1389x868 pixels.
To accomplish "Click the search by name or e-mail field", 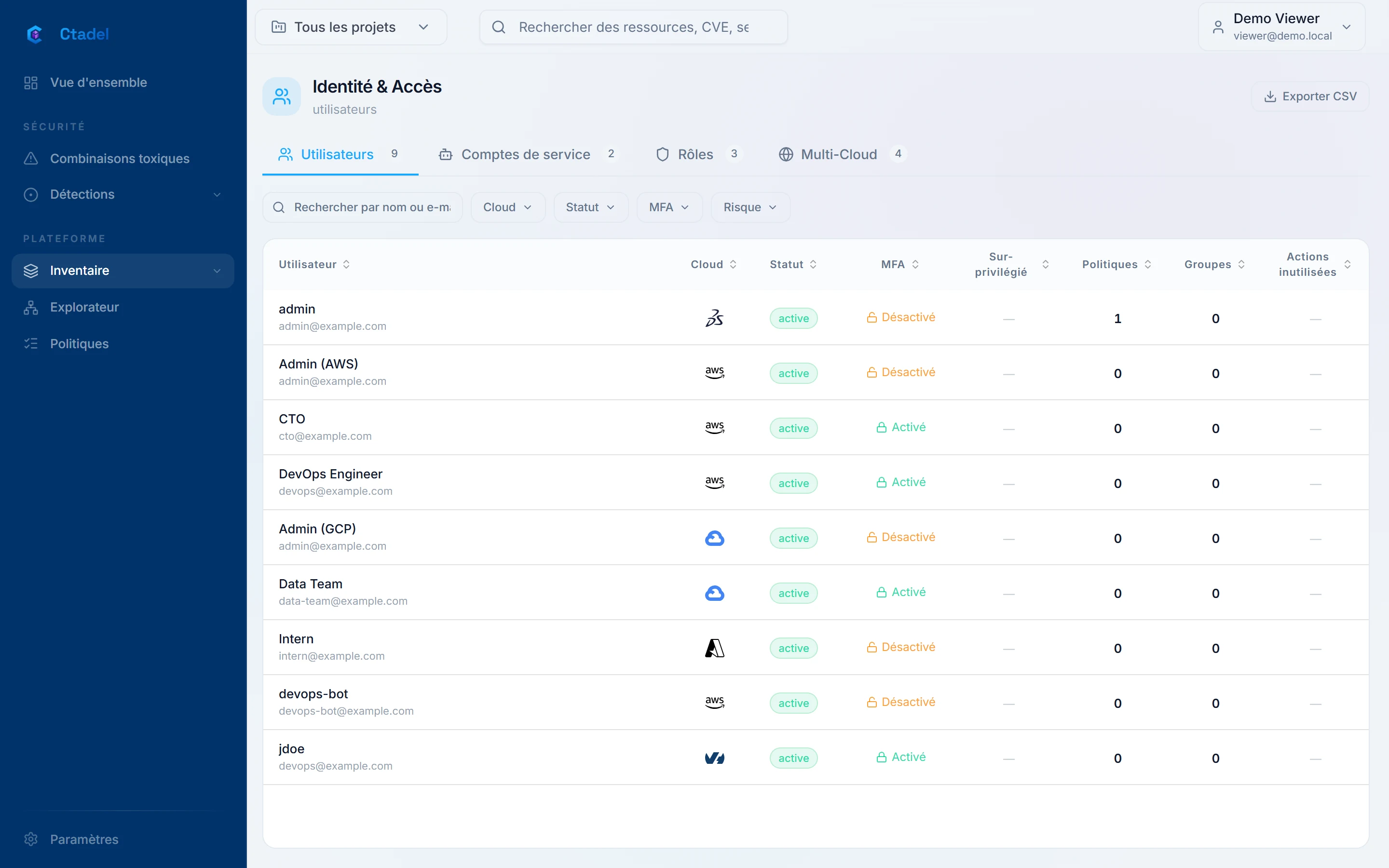I will tap(362, 207).
